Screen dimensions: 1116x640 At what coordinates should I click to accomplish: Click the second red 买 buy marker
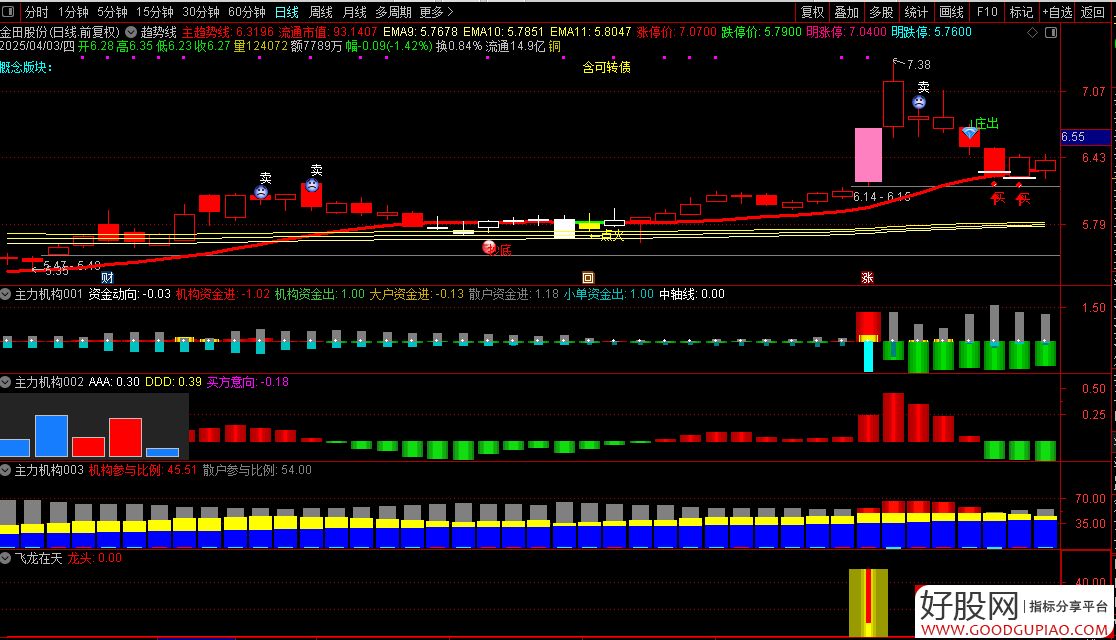tap(1023, 198)
